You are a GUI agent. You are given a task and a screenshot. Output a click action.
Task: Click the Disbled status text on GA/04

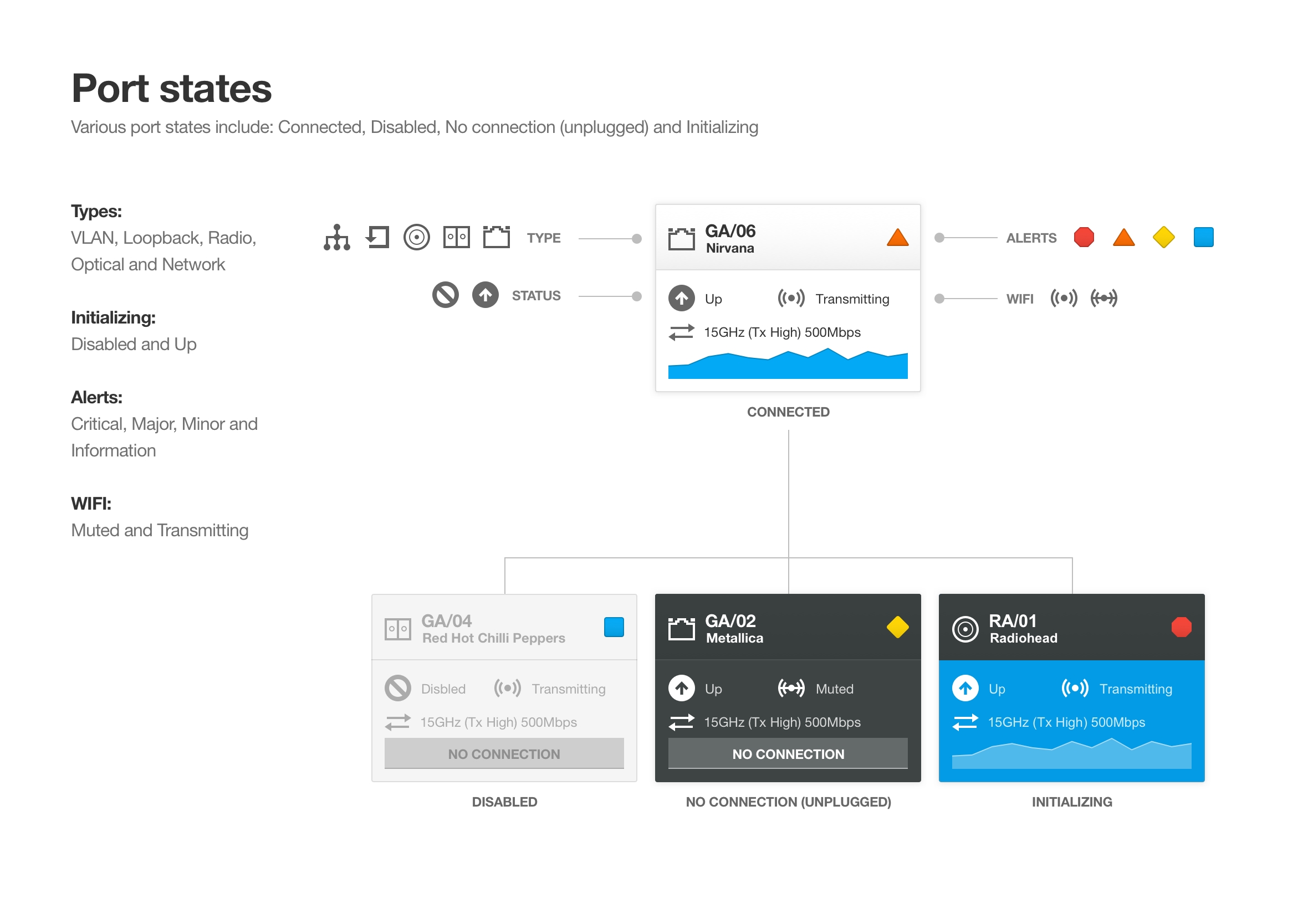point(443,689)
